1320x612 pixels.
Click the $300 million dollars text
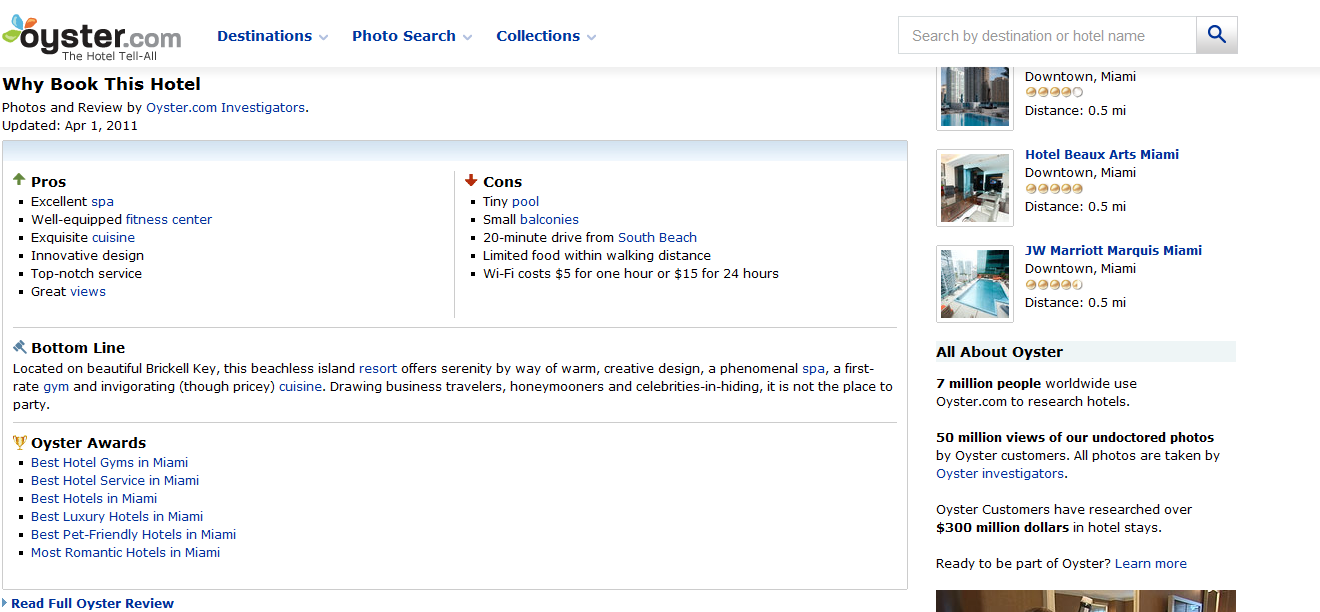click(x=1001, y=527)
